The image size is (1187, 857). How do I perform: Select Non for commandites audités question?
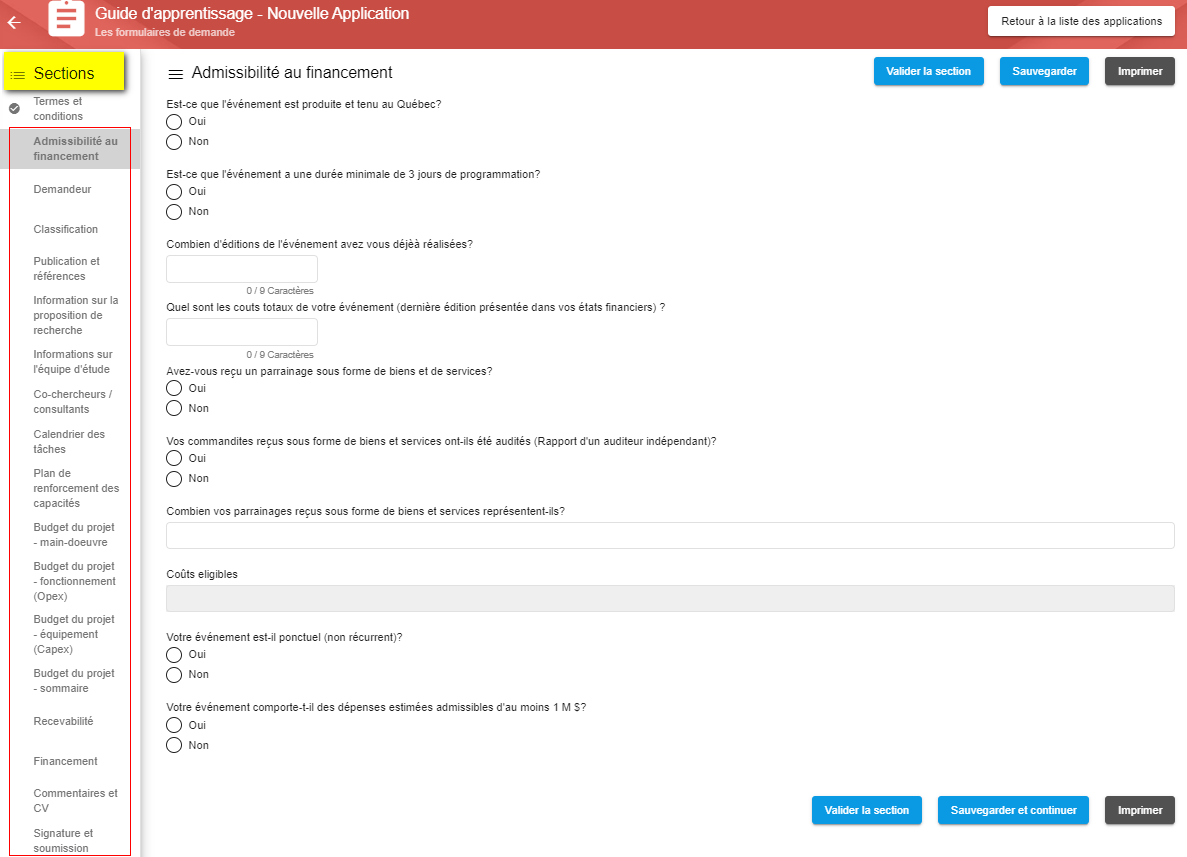click(174, 478)
